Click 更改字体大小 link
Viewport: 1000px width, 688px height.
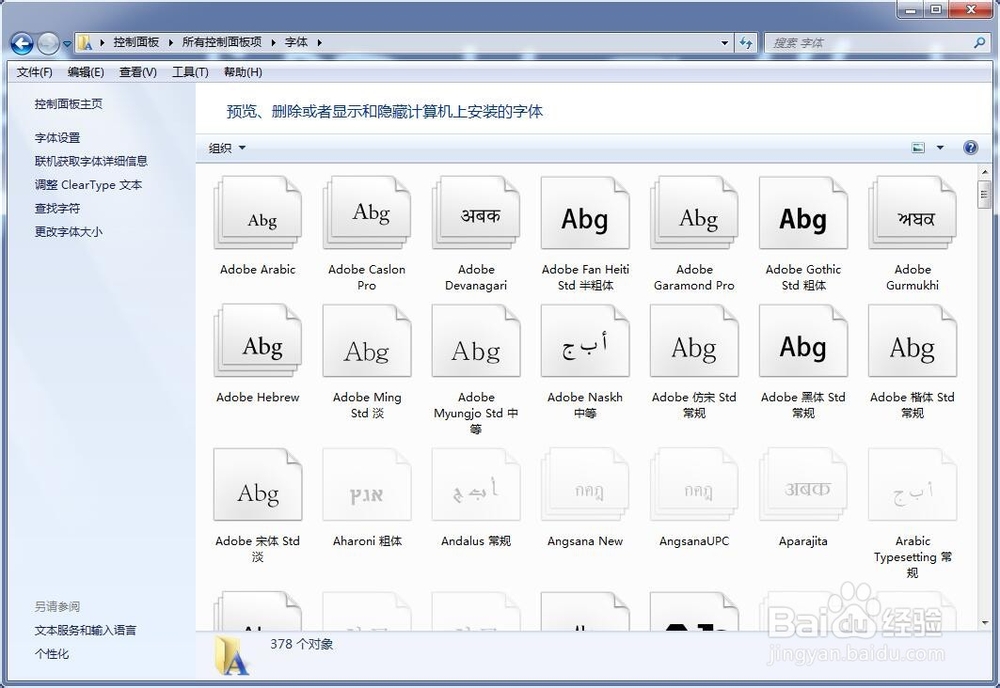[x=68, y=232]
